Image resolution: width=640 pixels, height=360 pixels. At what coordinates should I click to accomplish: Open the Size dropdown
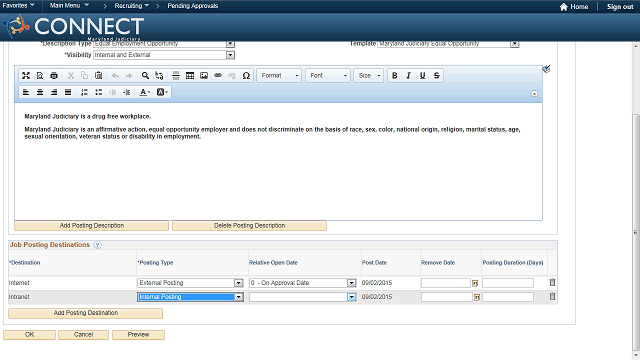[369, 76]
